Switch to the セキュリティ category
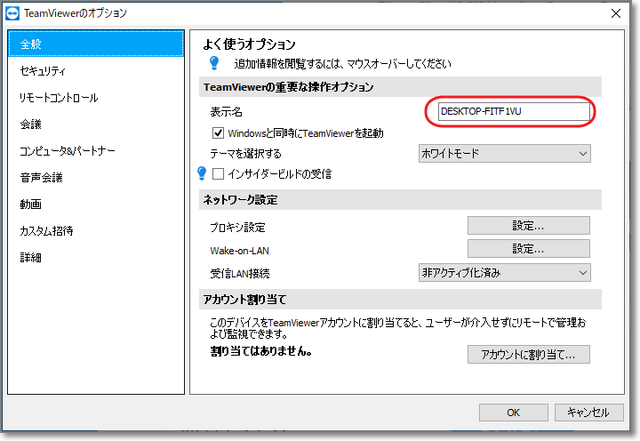This screenshot has width=640, height=441. [96, 71]
